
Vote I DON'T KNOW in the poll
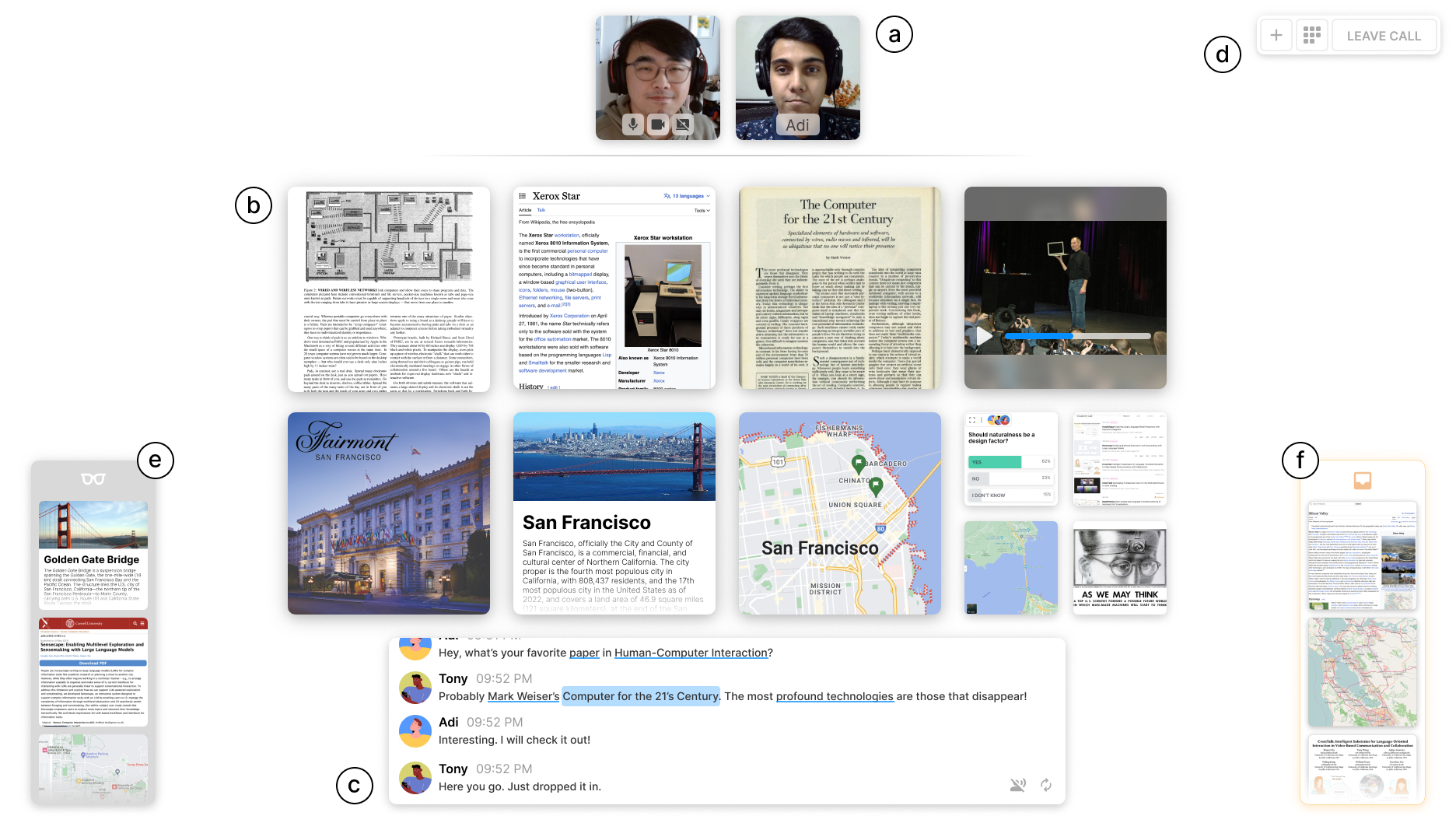(x=1010, y=495)
